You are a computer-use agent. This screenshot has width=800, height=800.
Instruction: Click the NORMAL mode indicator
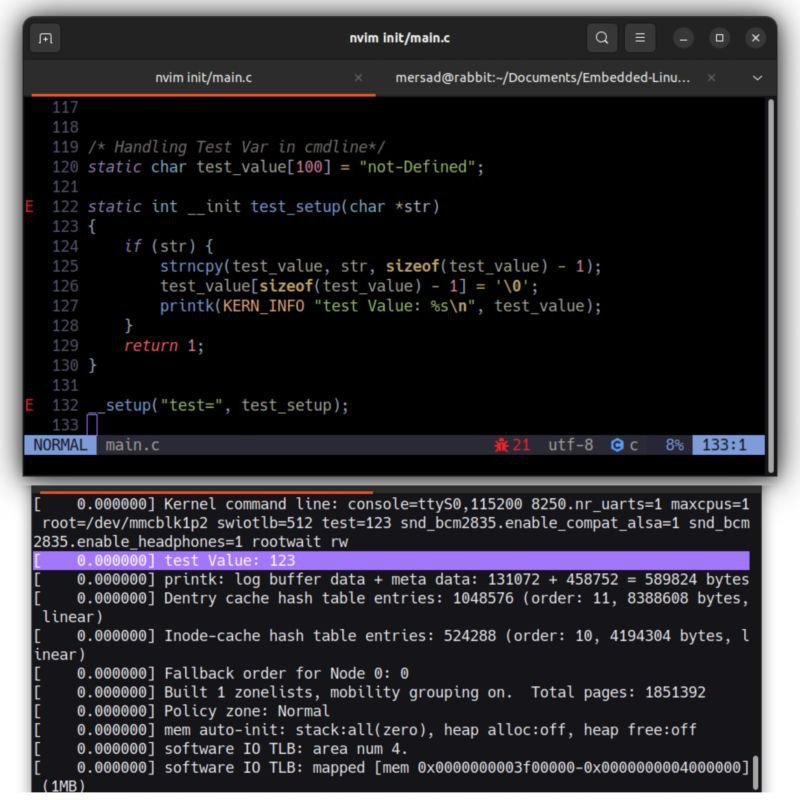(x=60, y=445)
